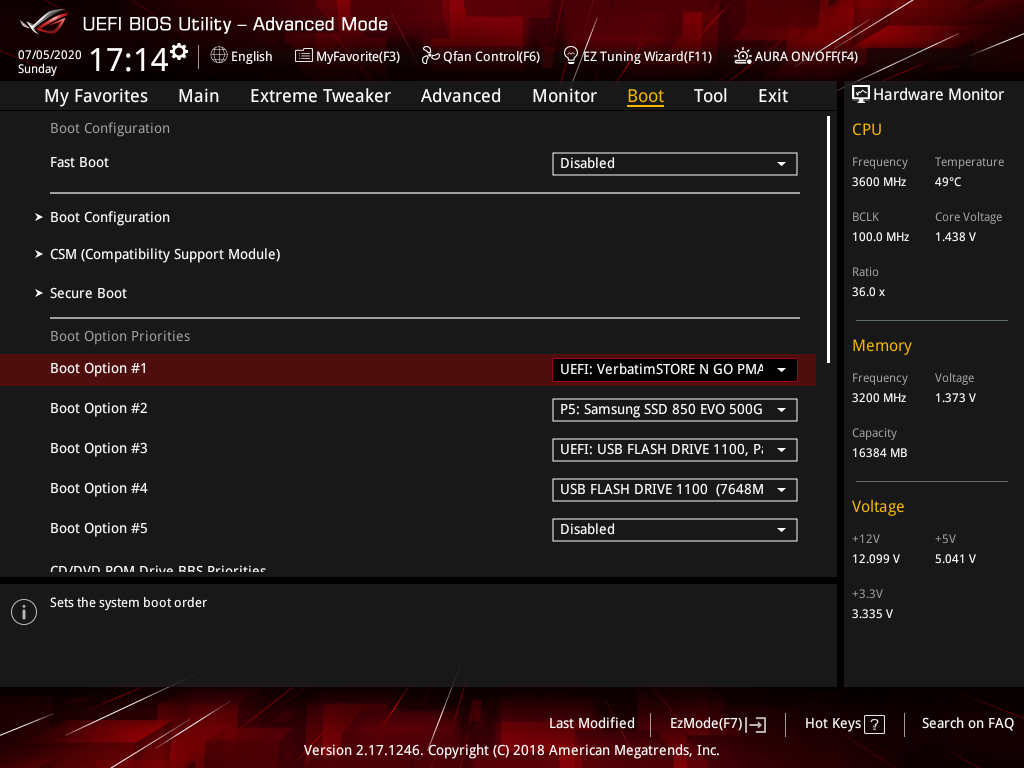Open the Advanced tab

(460, 96)
